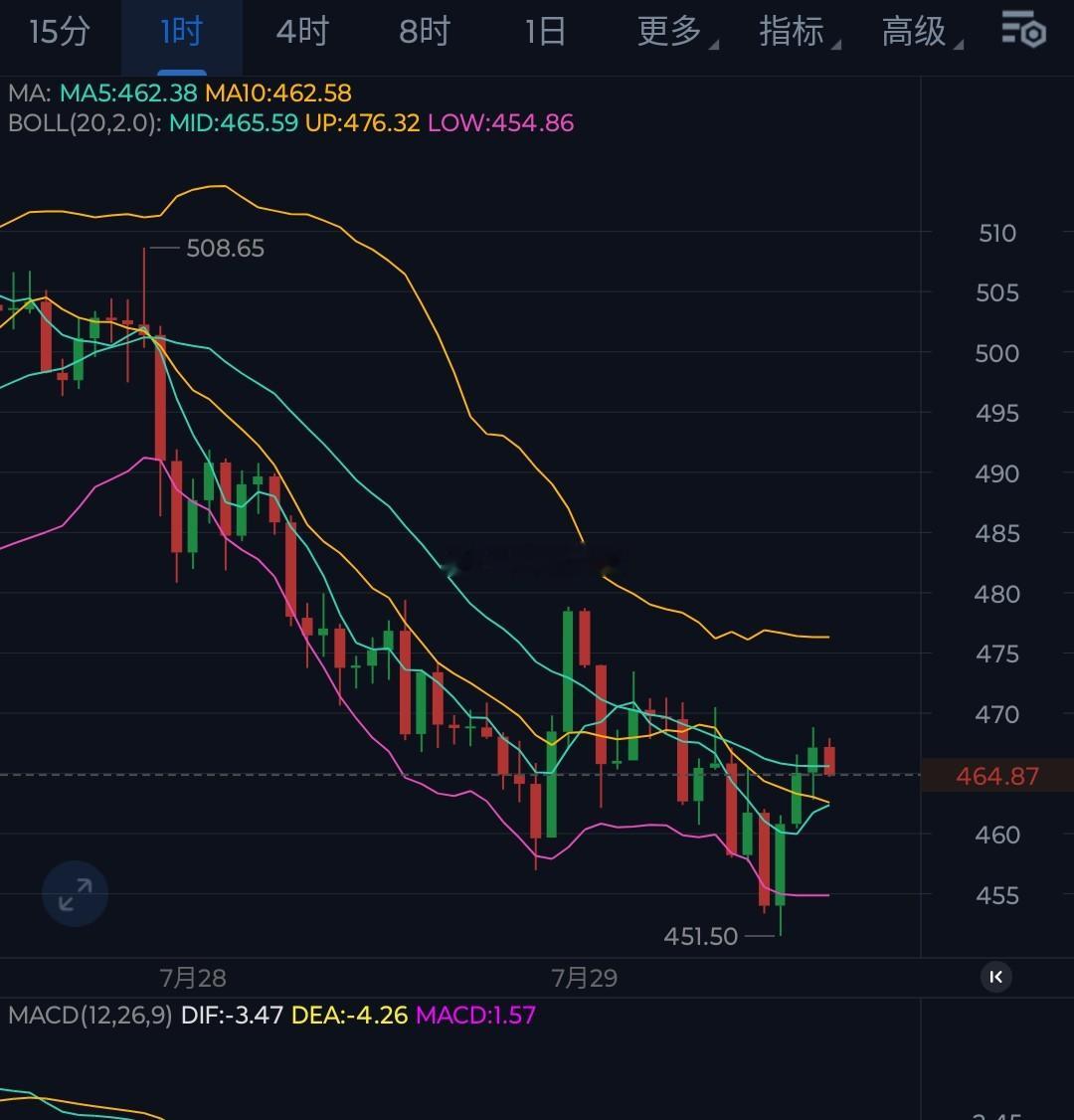Image resolution: width=1074 pixels, height=1120 pixels.
Task: Open the 指标 indicators dropdown
Action: tap(800, 32)
